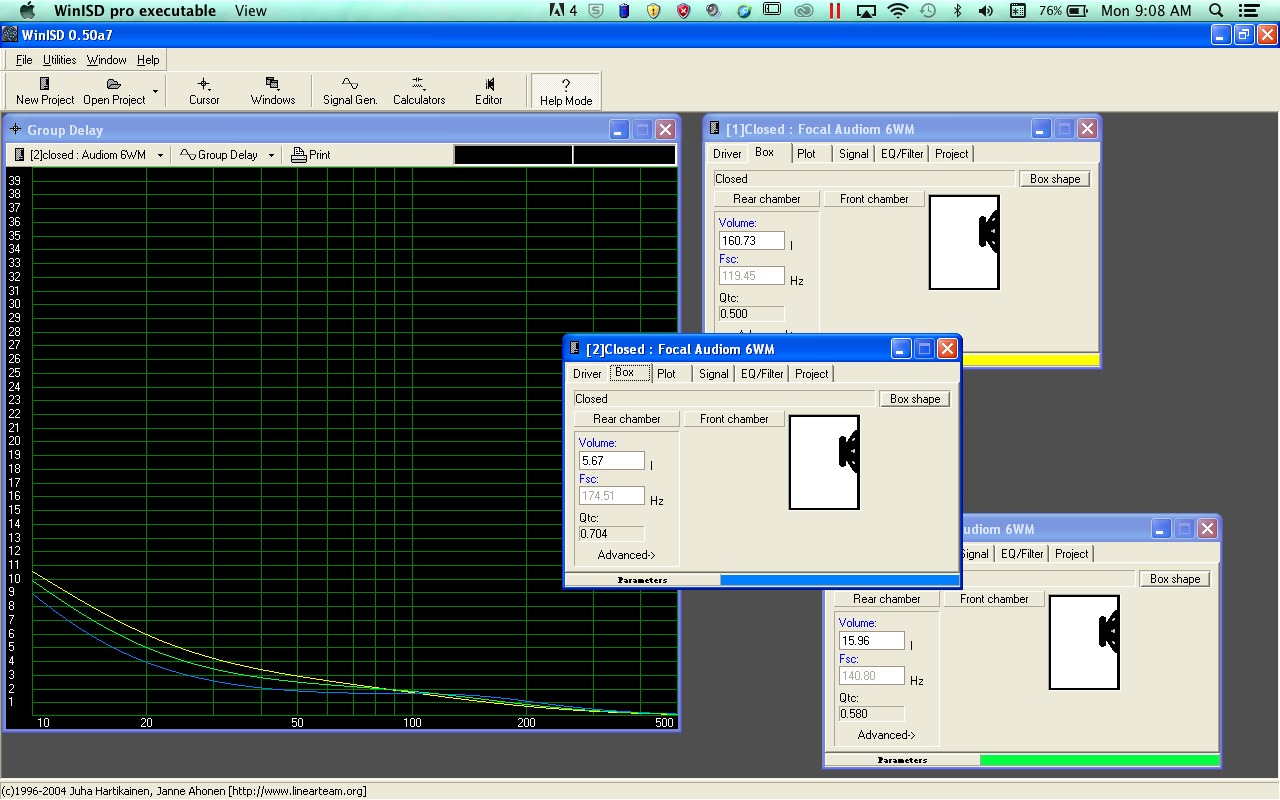The image size is (1280, 800).
Task: Click Rear chamber in window with volume 15.96
Action: pyautogui.click(x=887, y=599)
